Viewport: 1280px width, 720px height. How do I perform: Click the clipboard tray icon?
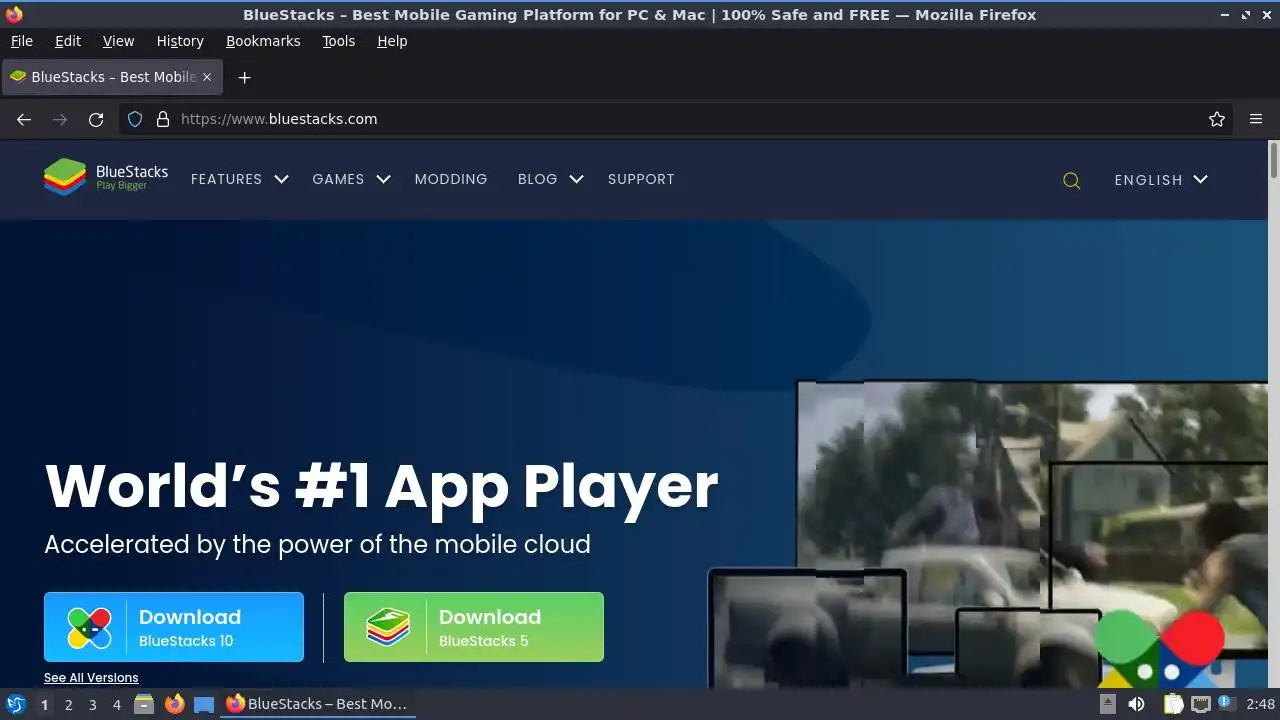click(x=1174, y=704)
